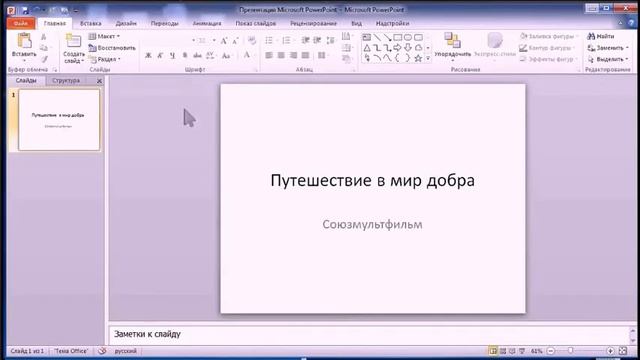Select the rounded rectangle shape
The height and width of the screenshot is (360, 640).
coord(418,38)
